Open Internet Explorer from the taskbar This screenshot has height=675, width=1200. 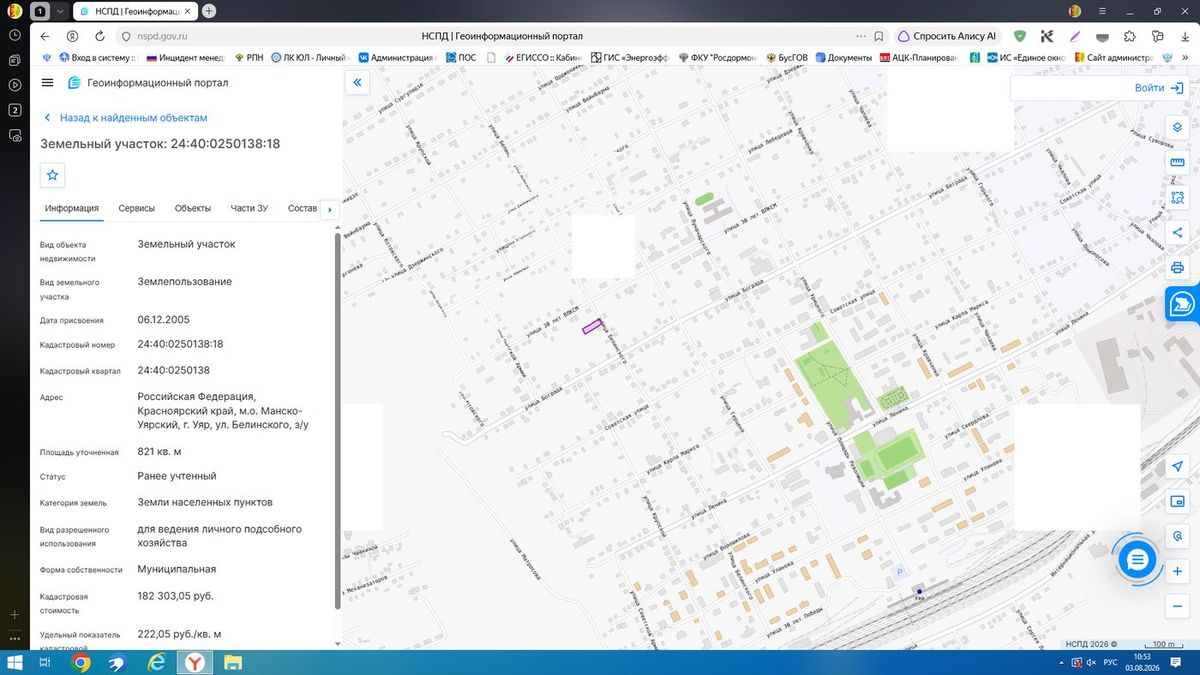coord(157,663)
